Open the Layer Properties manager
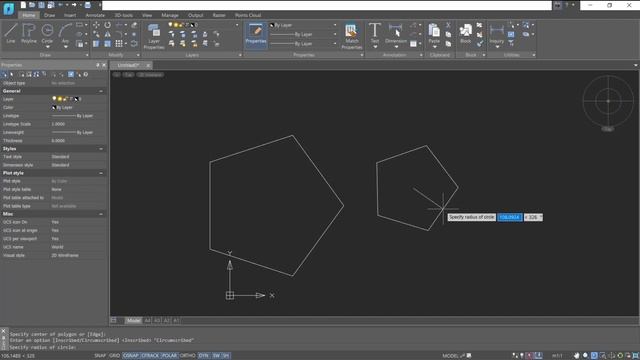Image resolution: width=640 pixels, height=360 pixels. point(154,36)
